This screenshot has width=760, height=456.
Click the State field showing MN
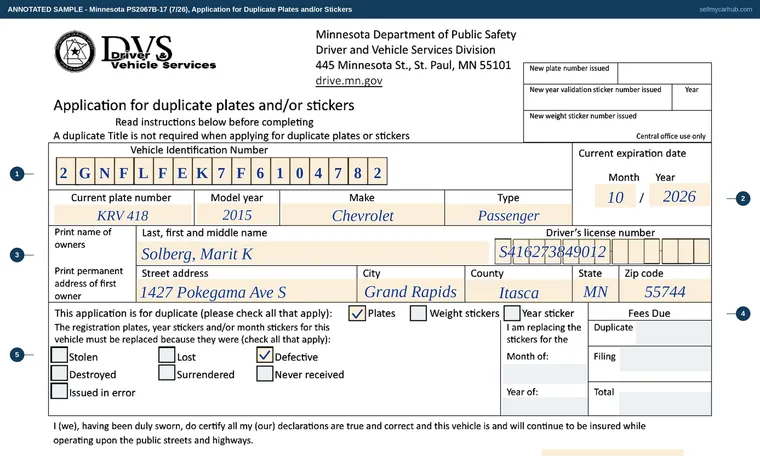595,292
